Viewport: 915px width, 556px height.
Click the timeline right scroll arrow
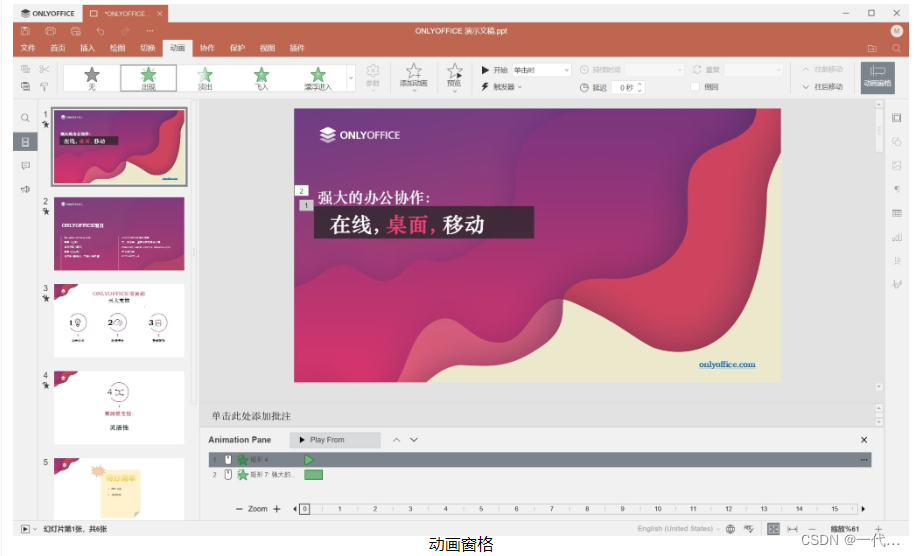863,509
